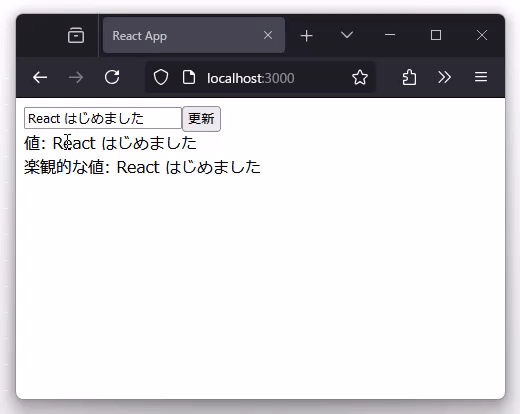This screenshot has height=414, width=520.
Task: Click the 更新 button
Action: click(201, 119)
